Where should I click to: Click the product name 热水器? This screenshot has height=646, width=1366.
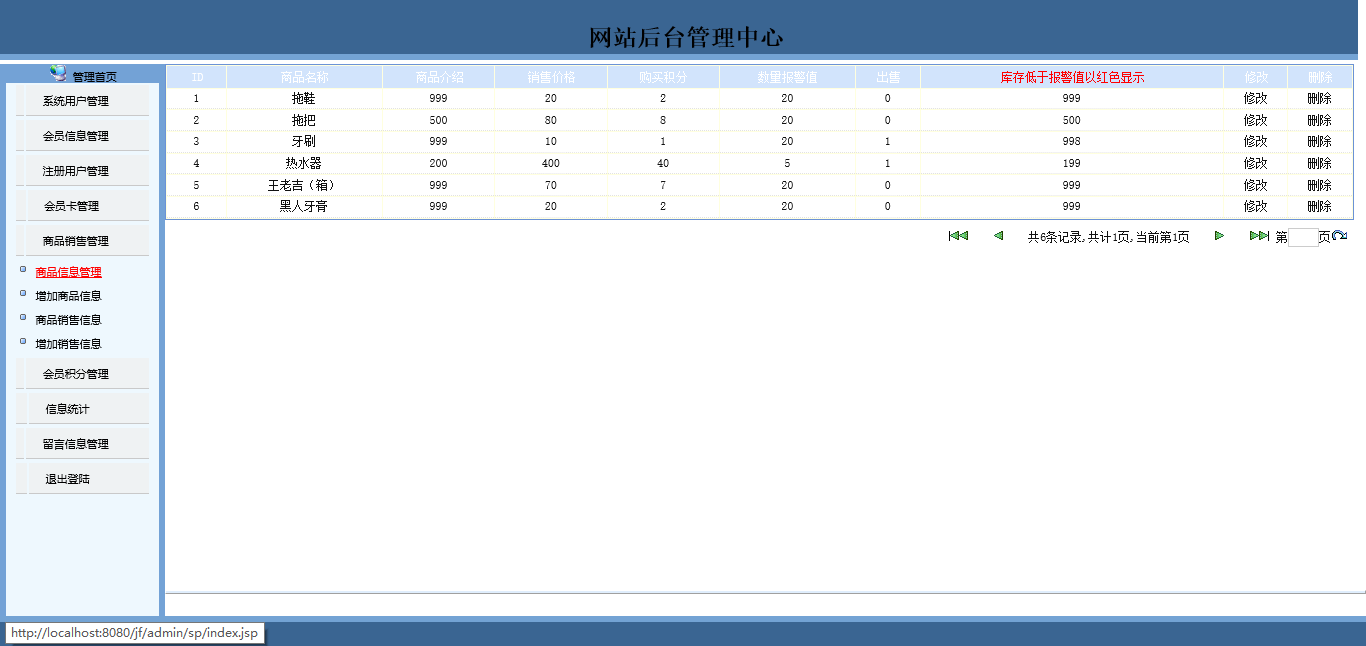(303, 163)
